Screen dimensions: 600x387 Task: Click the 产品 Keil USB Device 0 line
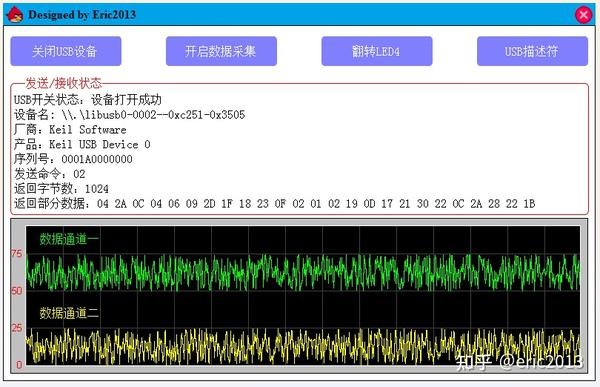click(x=82, y=145)
